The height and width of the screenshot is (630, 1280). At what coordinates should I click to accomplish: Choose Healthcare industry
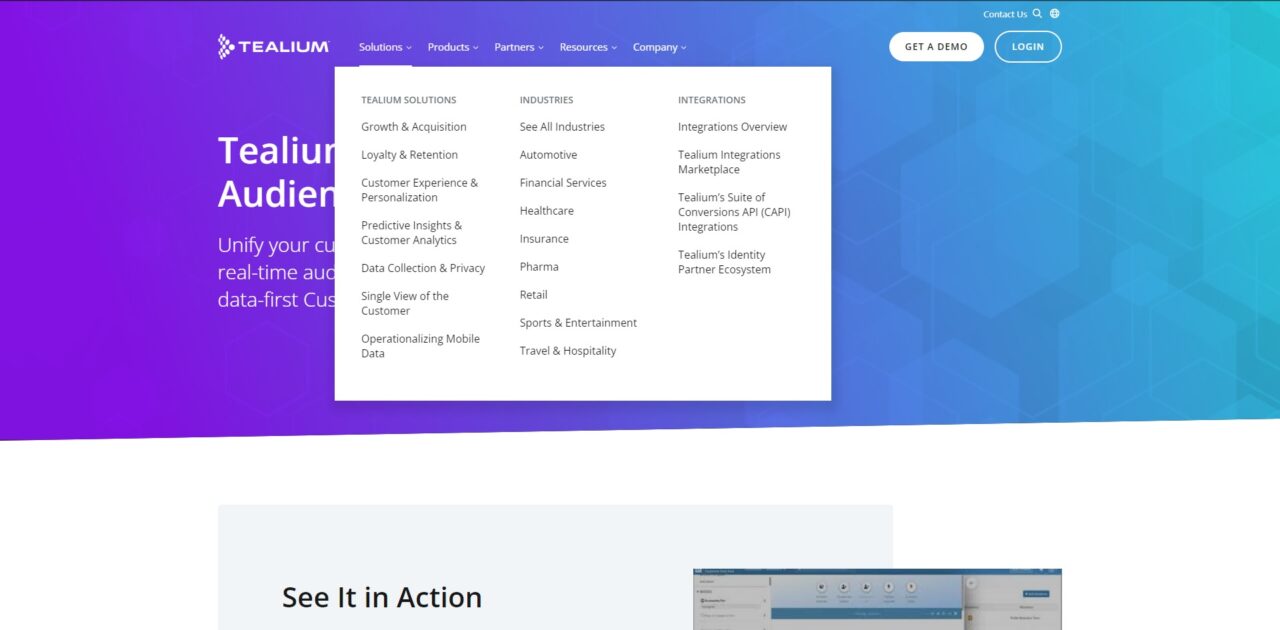[x=547, y=211]
